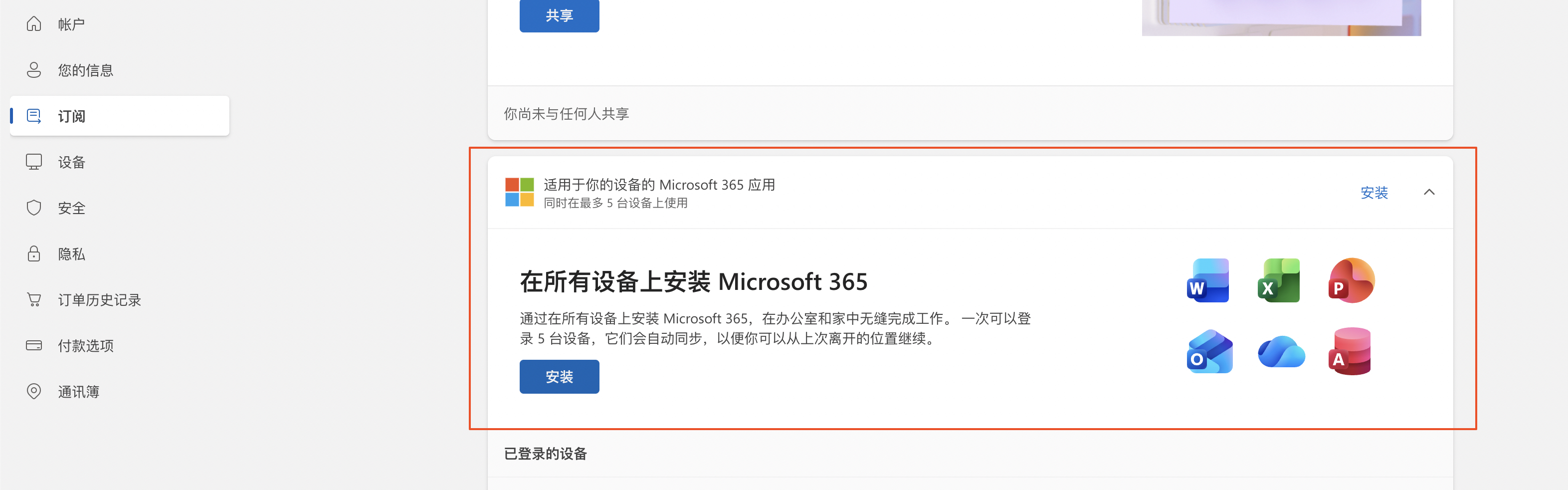
Task: Toggle open the 隐私 settings entry
Action: pyautogui.click(x=71, y=253)
